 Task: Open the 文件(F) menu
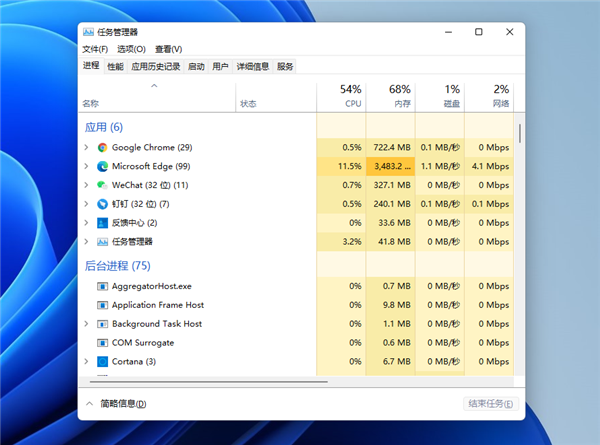(95, 49)
